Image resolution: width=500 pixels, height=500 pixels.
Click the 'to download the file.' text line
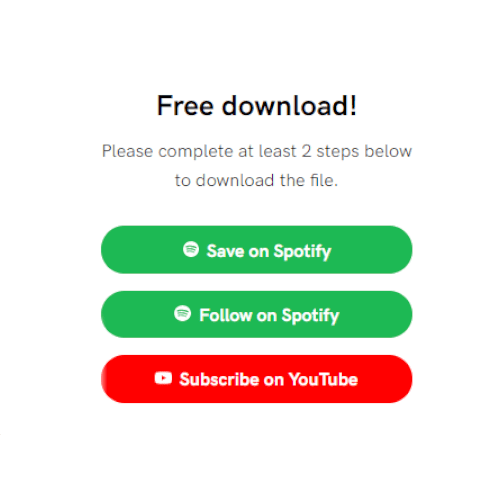coord(256,180)
